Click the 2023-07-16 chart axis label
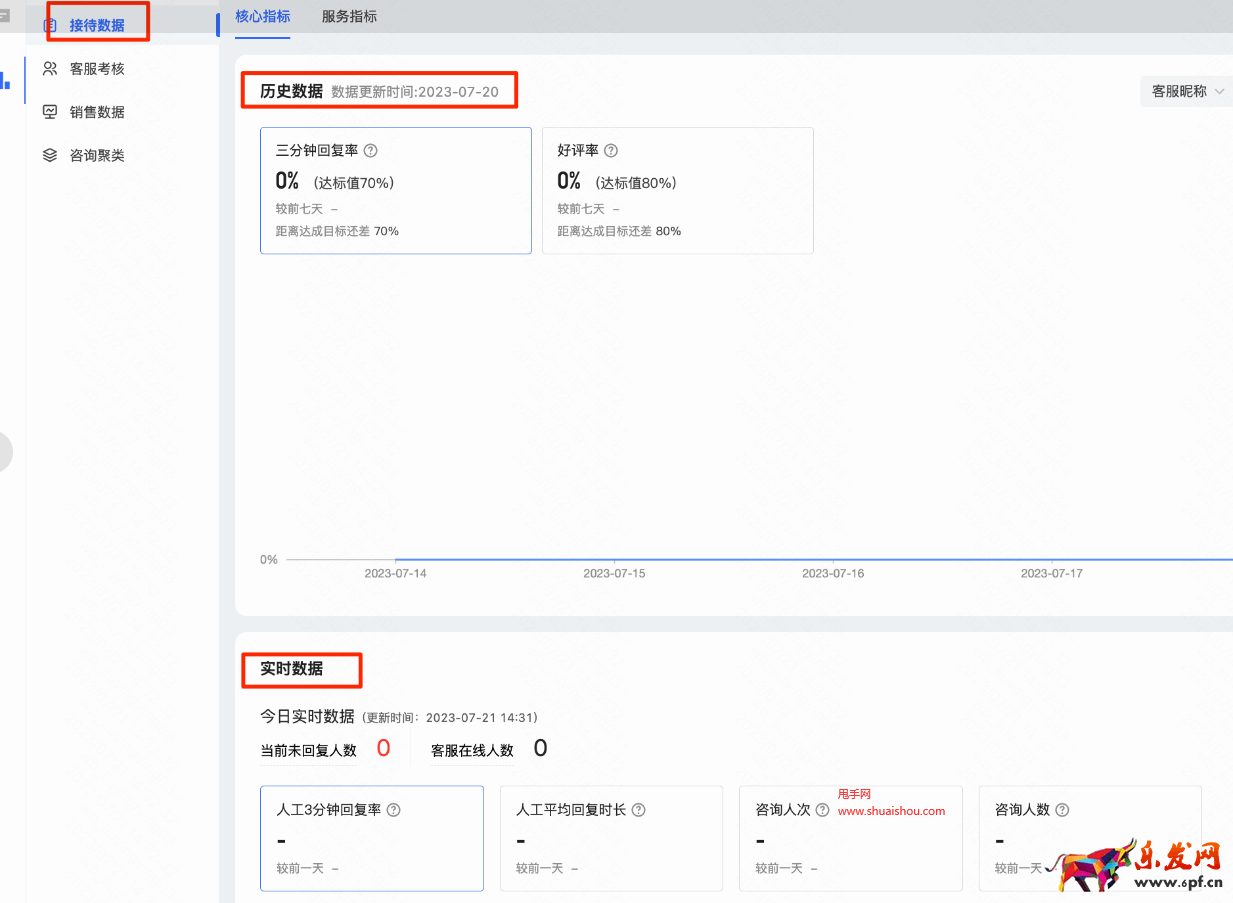Viewport: 1233px width, 903px height. (833, 574)
